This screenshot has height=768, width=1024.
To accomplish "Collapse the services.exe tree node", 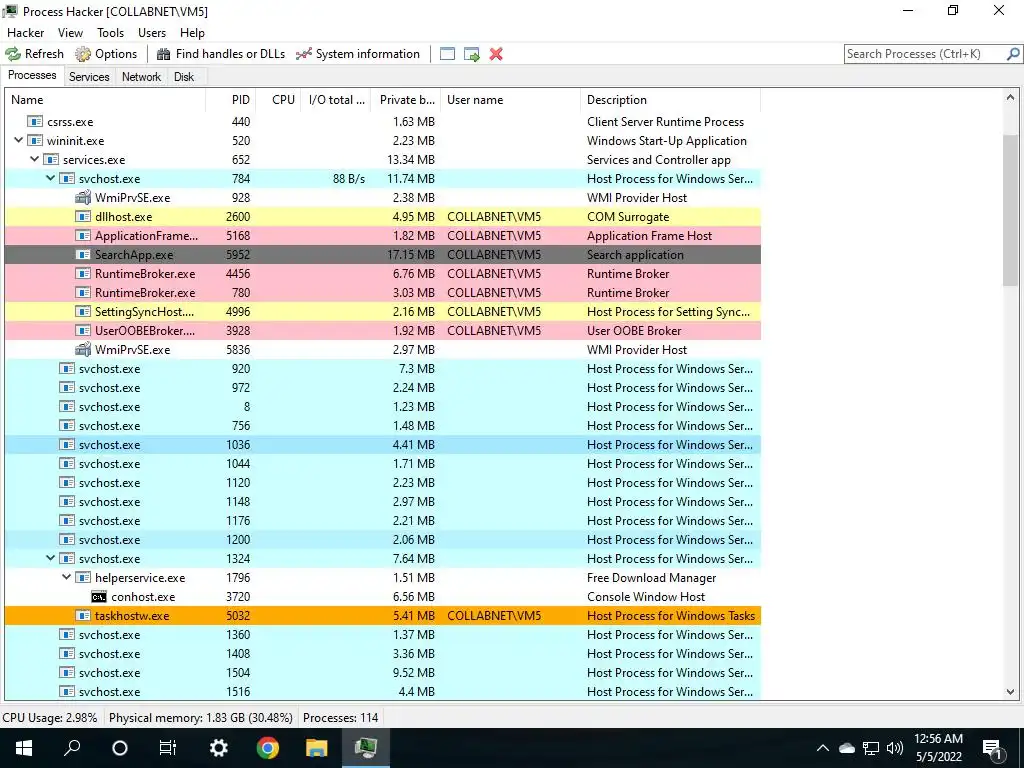I will 35,159.
